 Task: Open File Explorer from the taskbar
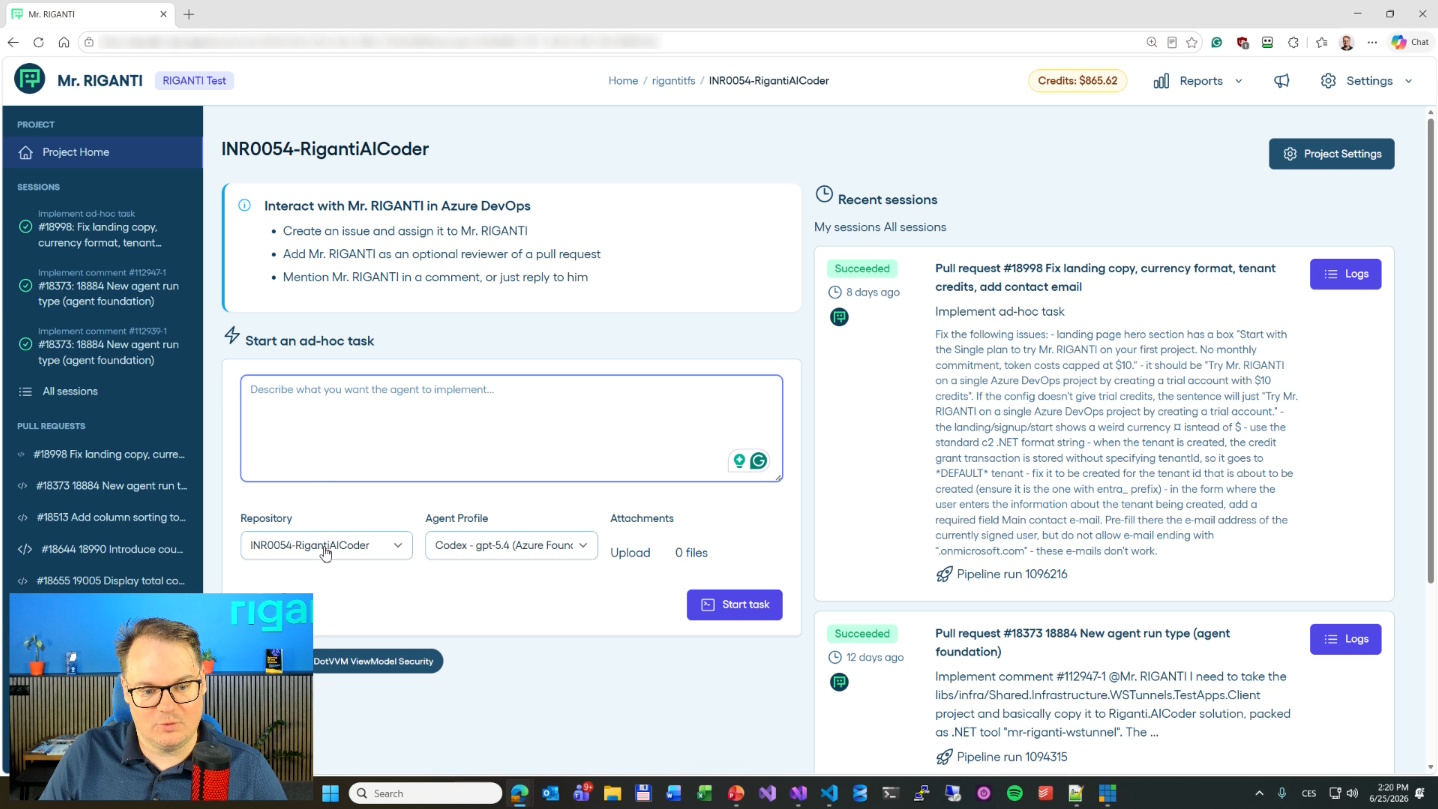pyautogui.click(x=612, y=793)
